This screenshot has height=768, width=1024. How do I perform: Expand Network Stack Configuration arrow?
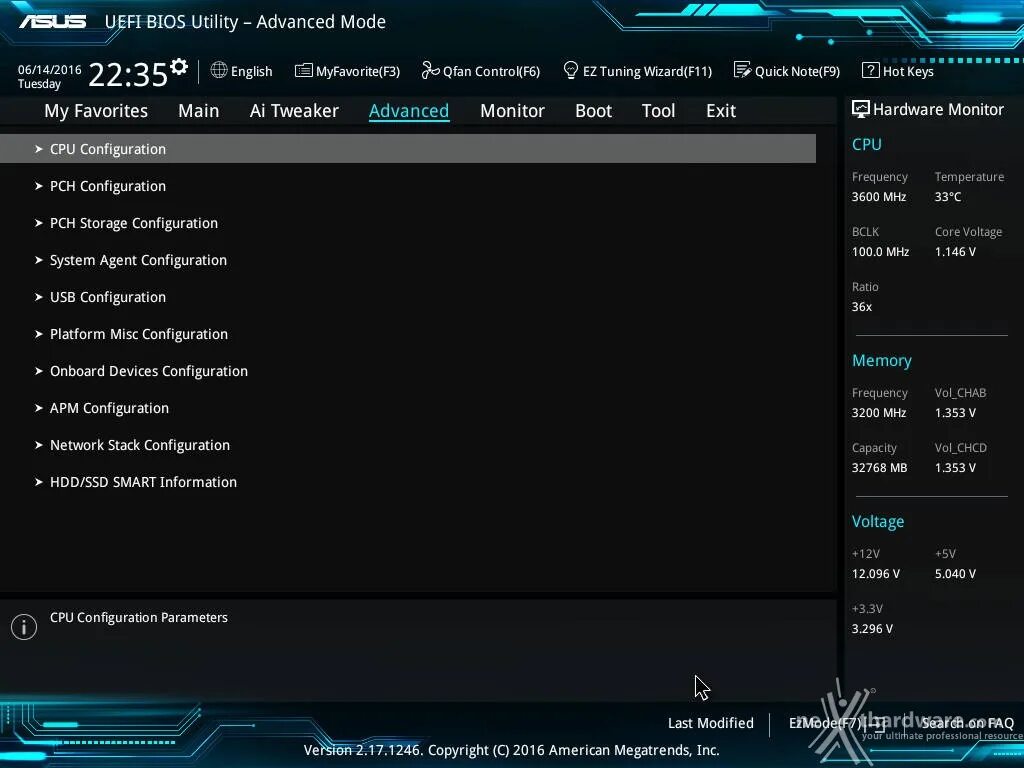pyautogui.click(x=39, y=445)
